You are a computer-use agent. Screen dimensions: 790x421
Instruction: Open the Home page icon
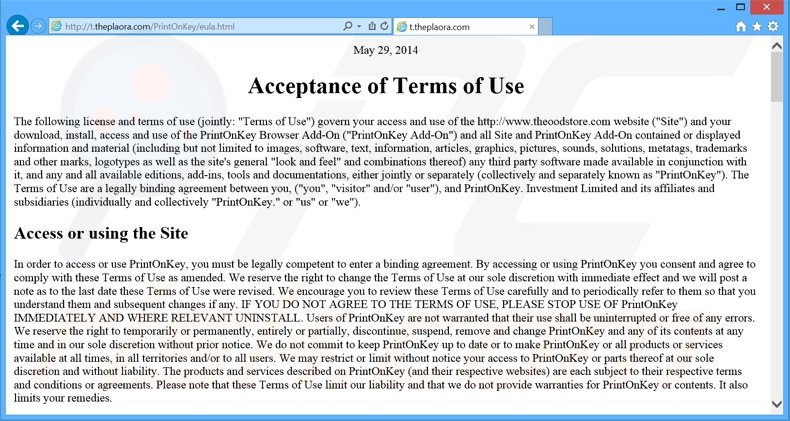coord(741,27)
